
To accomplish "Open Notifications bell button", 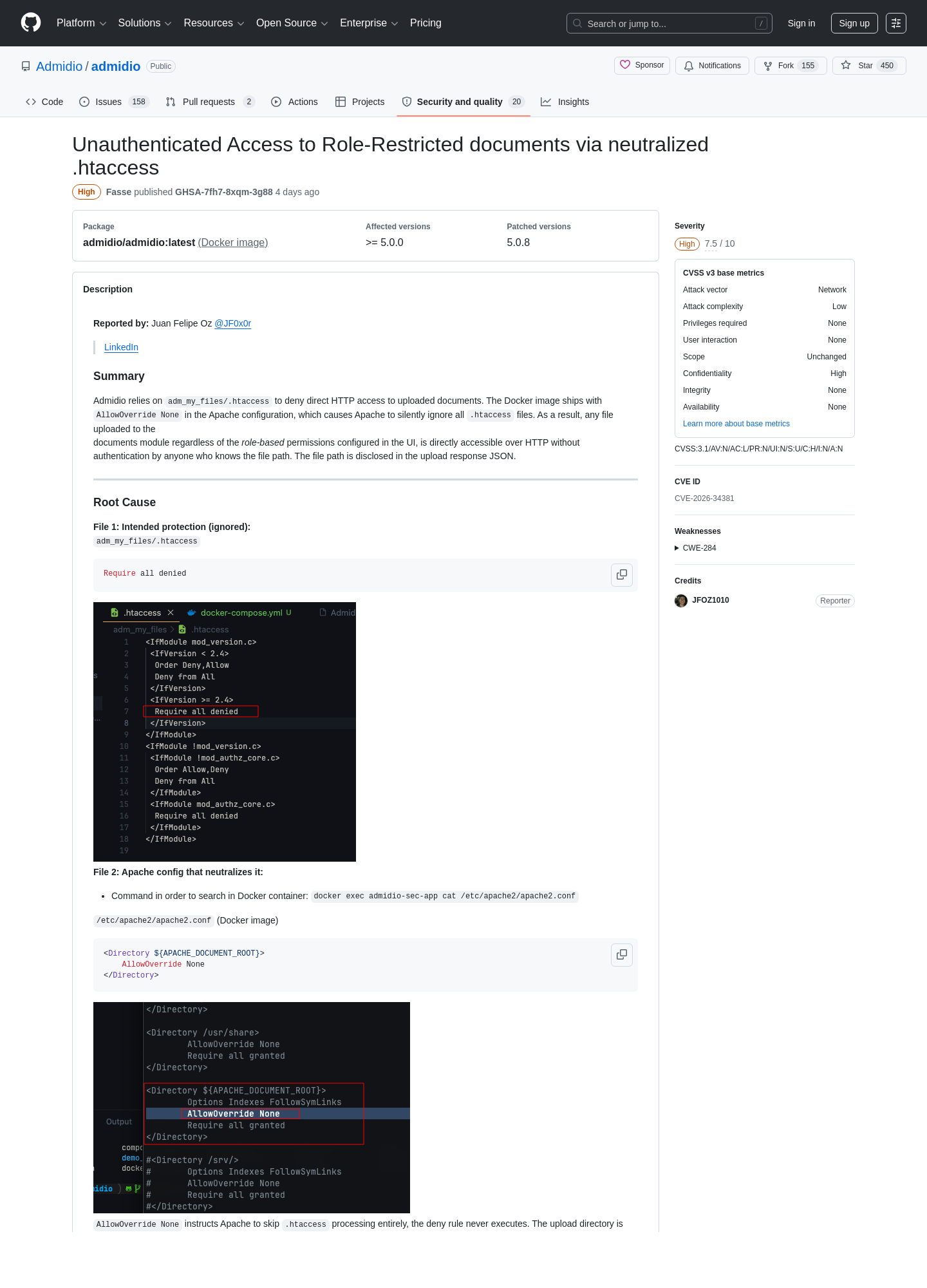I will tap(712, 66).
